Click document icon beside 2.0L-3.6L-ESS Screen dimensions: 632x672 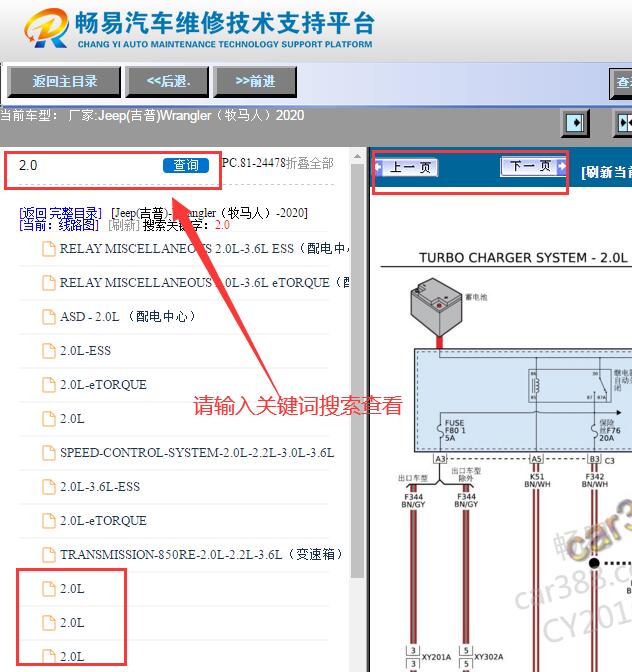point(49,486)
